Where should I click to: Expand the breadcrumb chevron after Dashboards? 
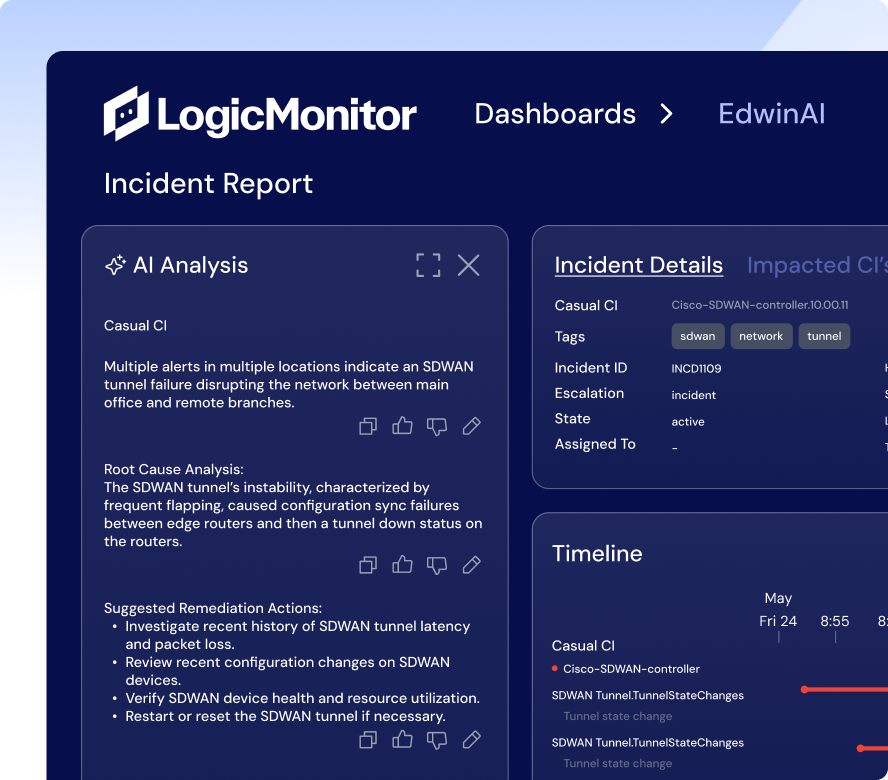[667, 114]
